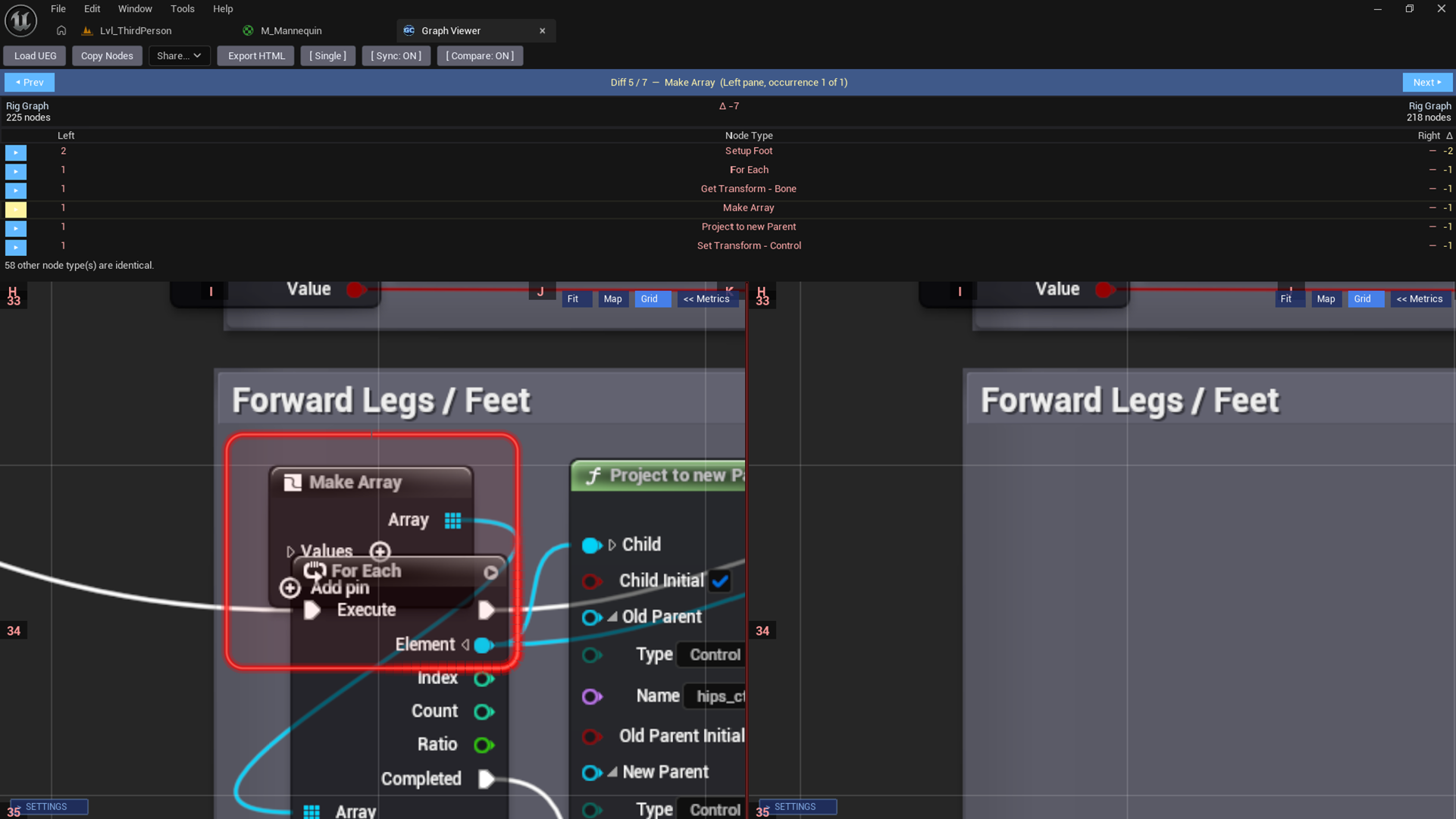Click the home icon in the tab bar
Screen dimensions: 1456x819
(61, 31)
